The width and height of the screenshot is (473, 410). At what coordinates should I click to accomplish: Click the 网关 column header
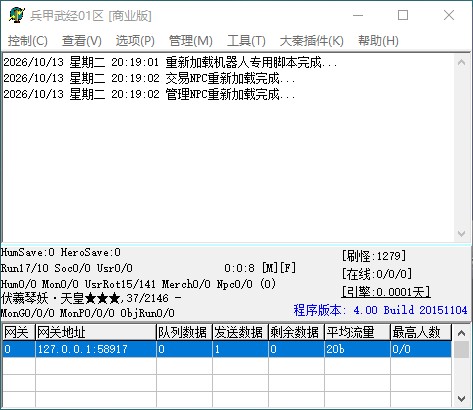18,332
